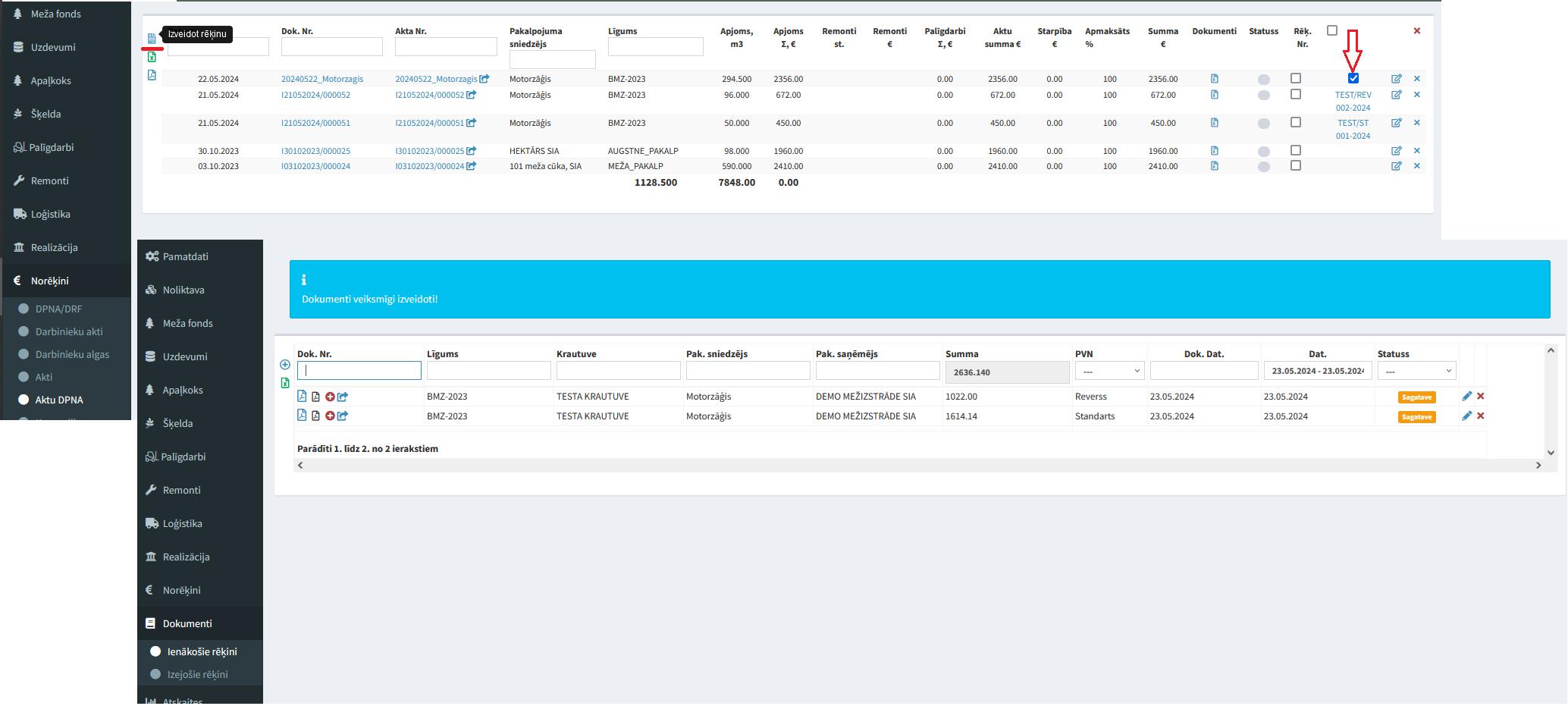Click the horizontal scrollbar right arrow
This screenshot has height=706, width=1568.
pos(1538,466)
